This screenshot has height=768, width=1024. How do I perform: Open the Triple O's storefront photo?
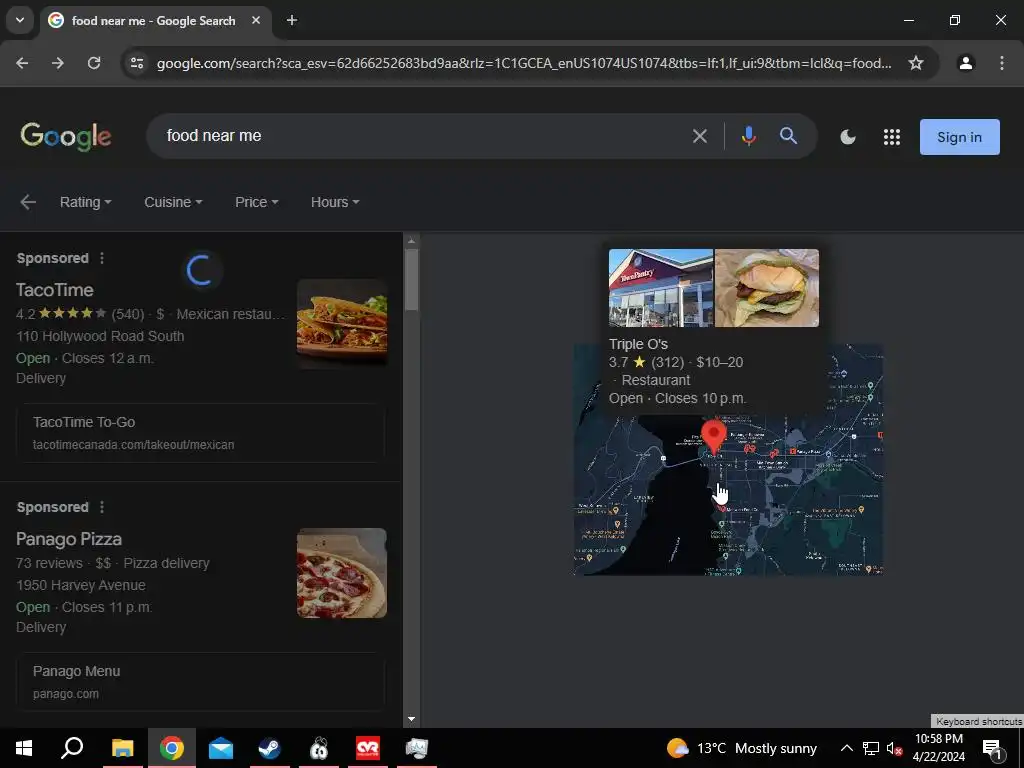pyautogui.click(x=661, y=287)
